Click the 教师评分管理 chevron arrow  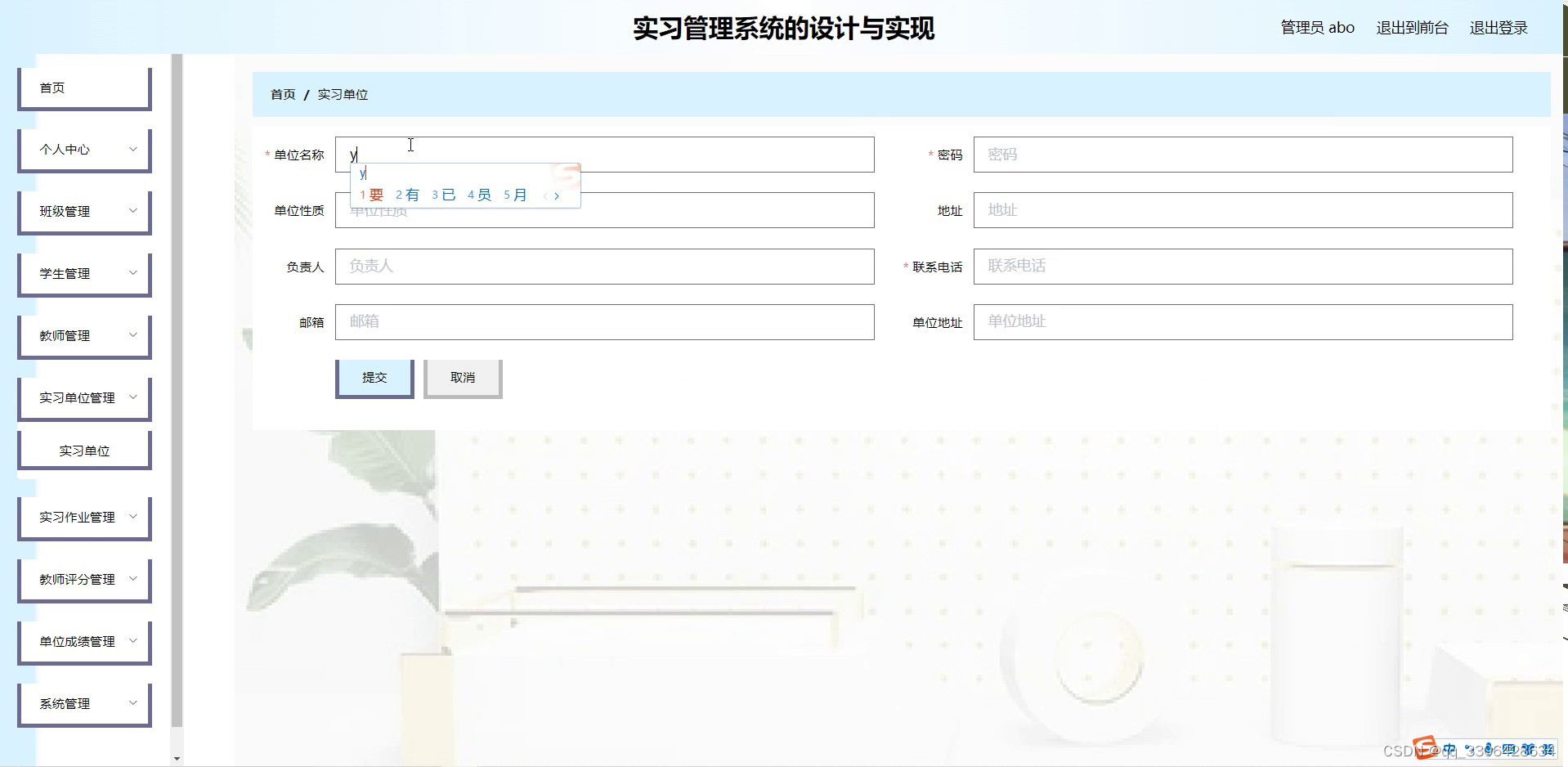pyautogui.click(x=133, y=579)
